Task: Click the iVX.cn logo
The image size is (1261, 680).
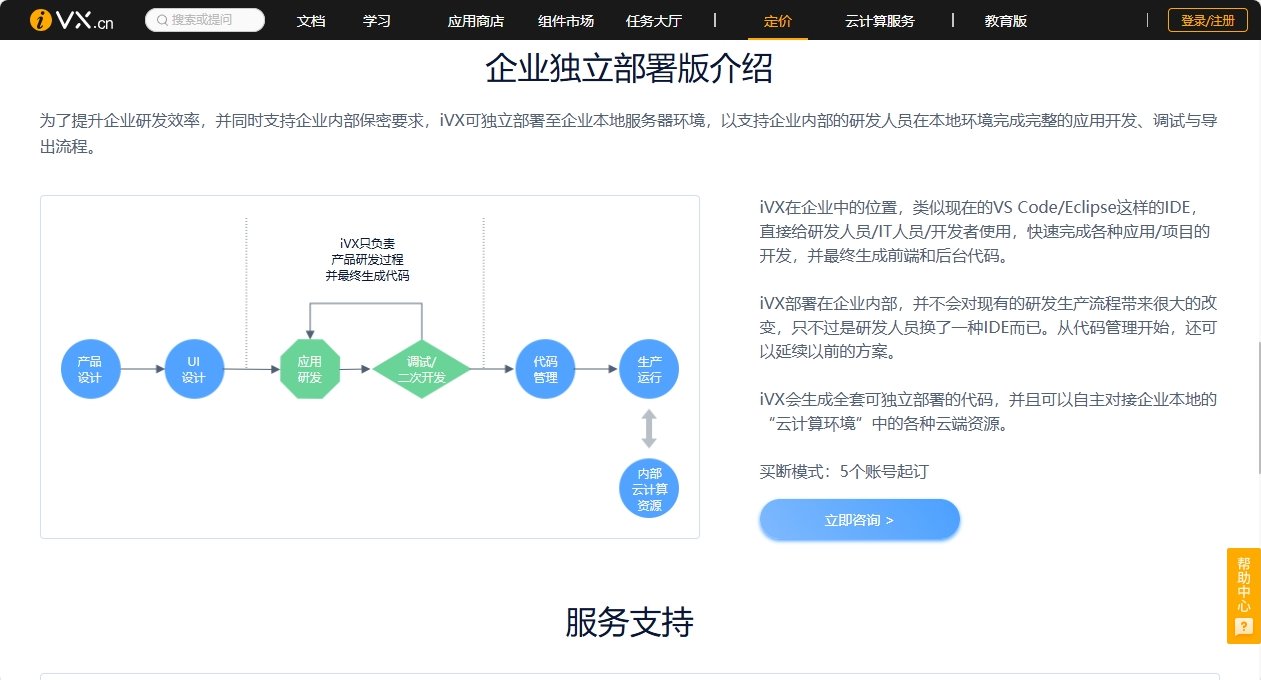Action: click(x=72, y=20)
